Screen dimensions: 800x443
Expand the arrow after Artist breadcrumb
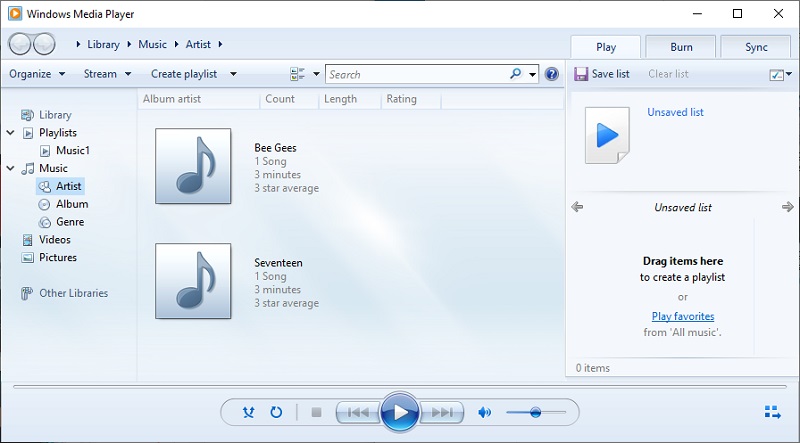[x=220, y=44]
